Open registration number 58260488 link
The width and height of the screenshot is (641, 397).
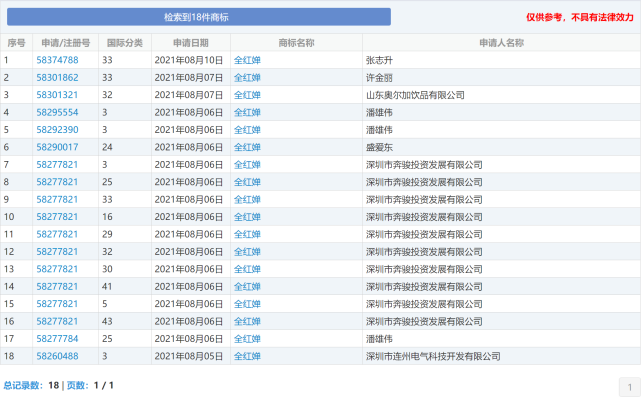[x=57, y=356]
